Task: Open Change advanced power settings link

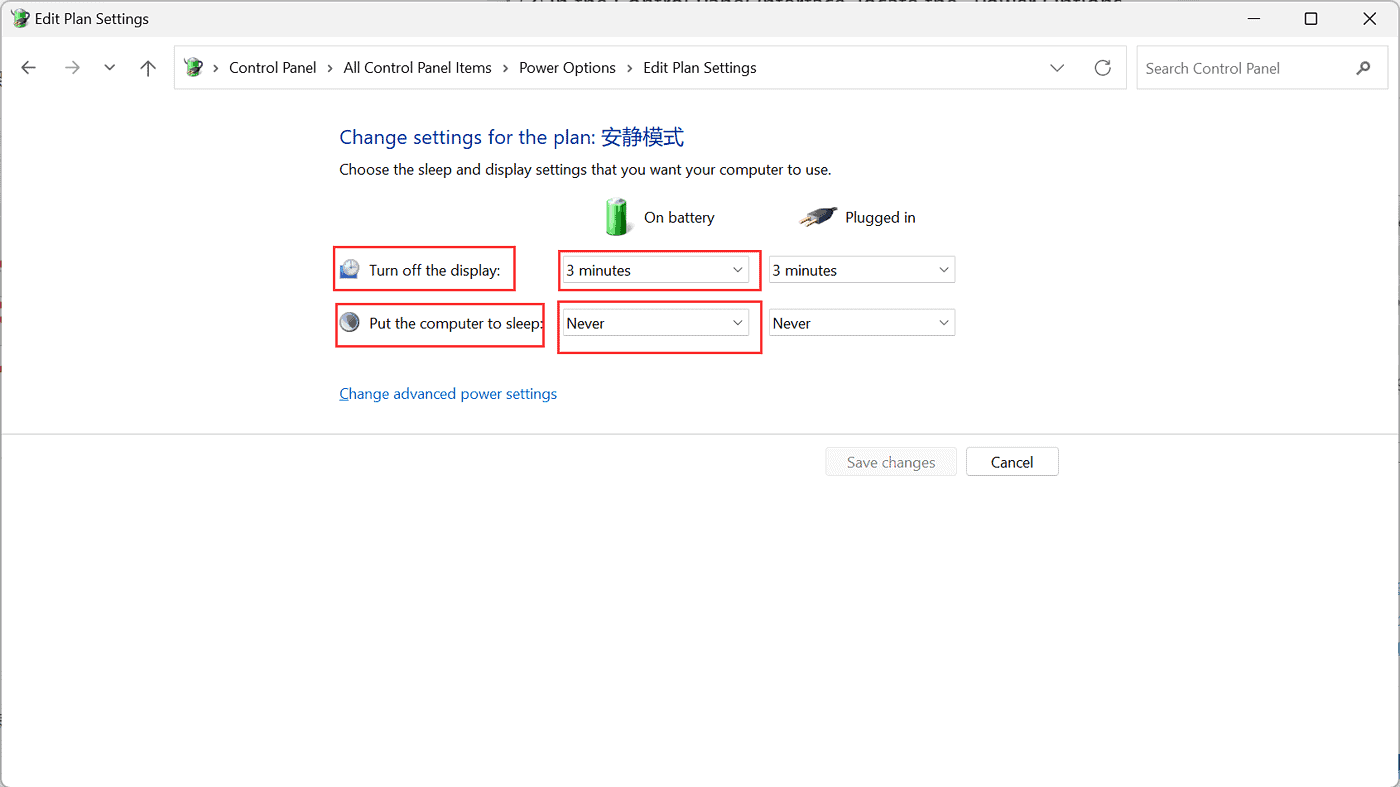Action: (448, 394)
